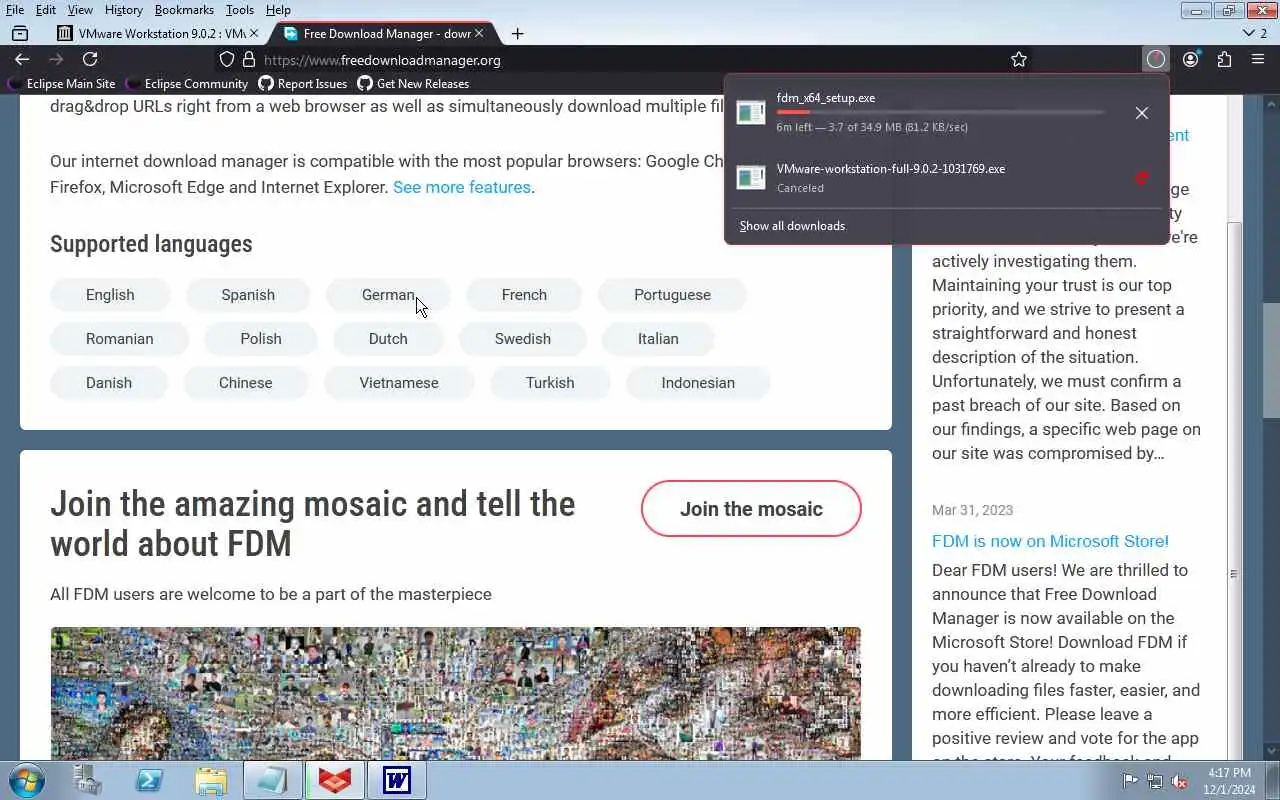The width and height of the screenshot is (1280, 800).
Task: Open the Report Issues bookmark
Action: (x=303, y=84)
